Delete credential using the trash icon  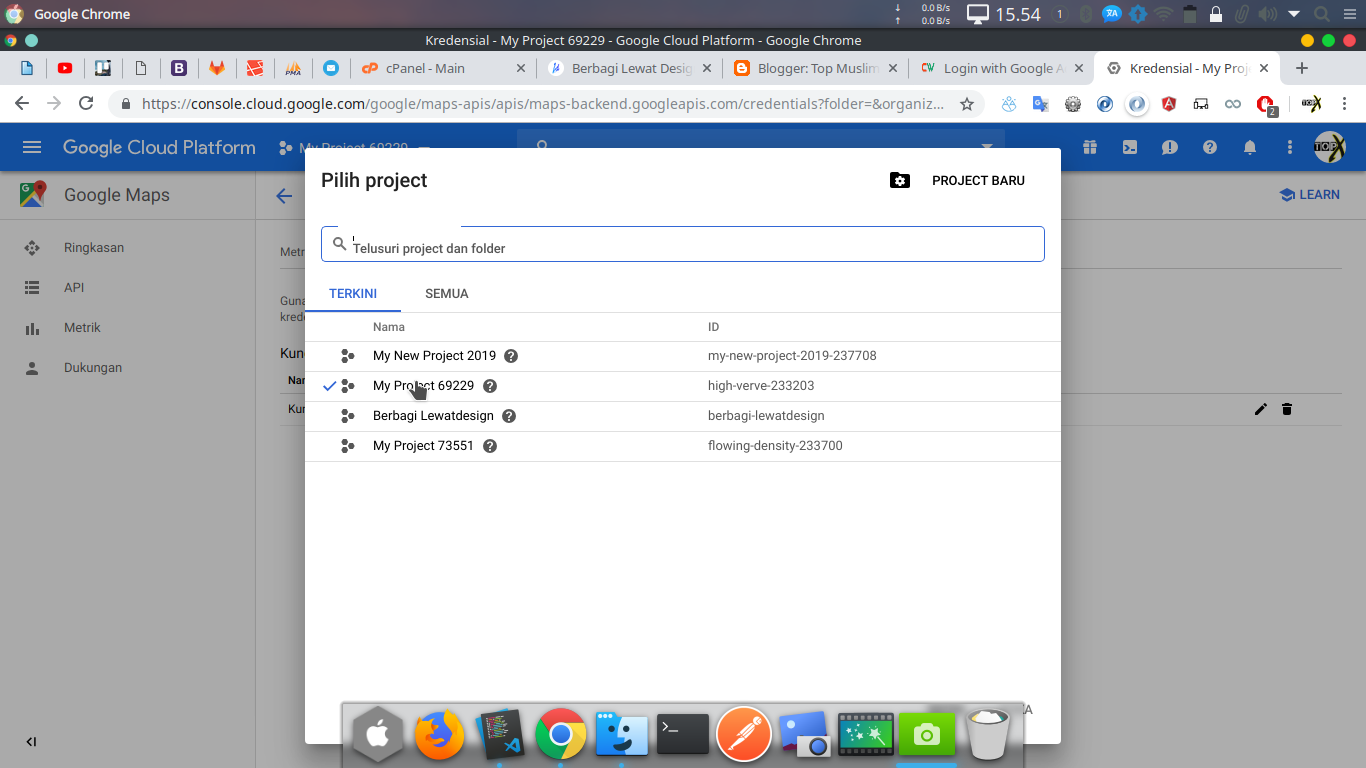(x=1287, y=409)
